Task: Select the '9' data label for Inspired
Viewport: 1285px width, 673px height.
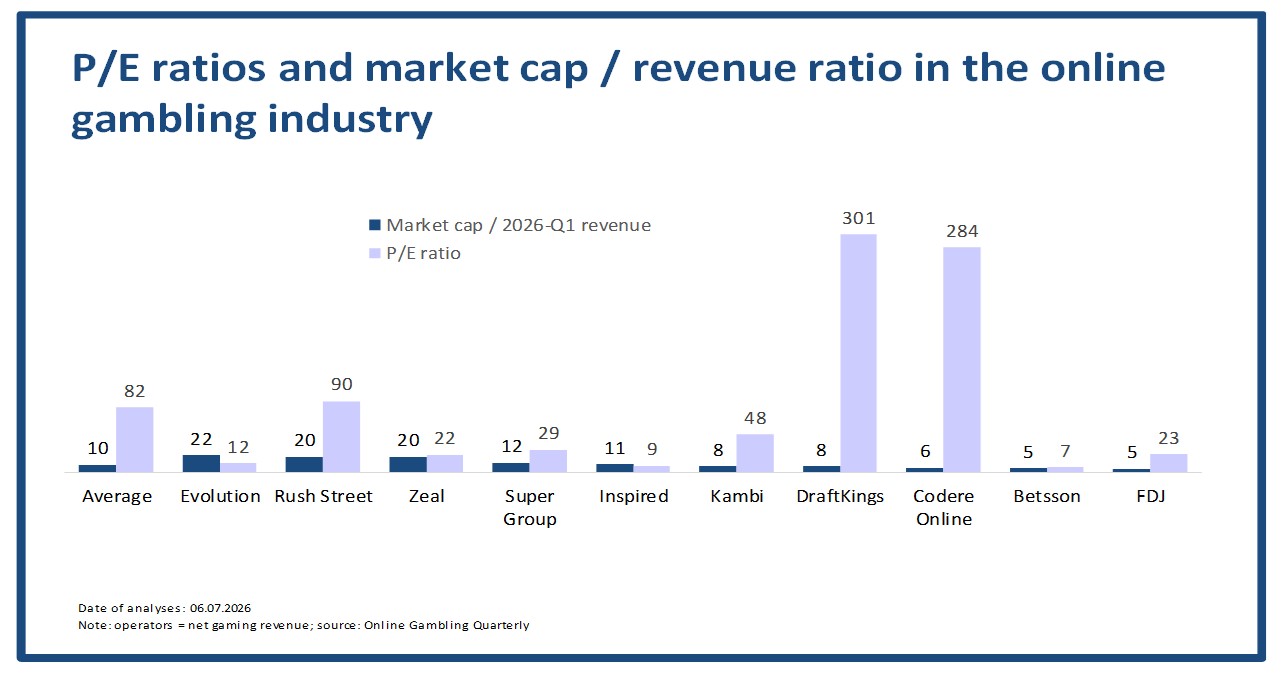Action: click(652, 450)
